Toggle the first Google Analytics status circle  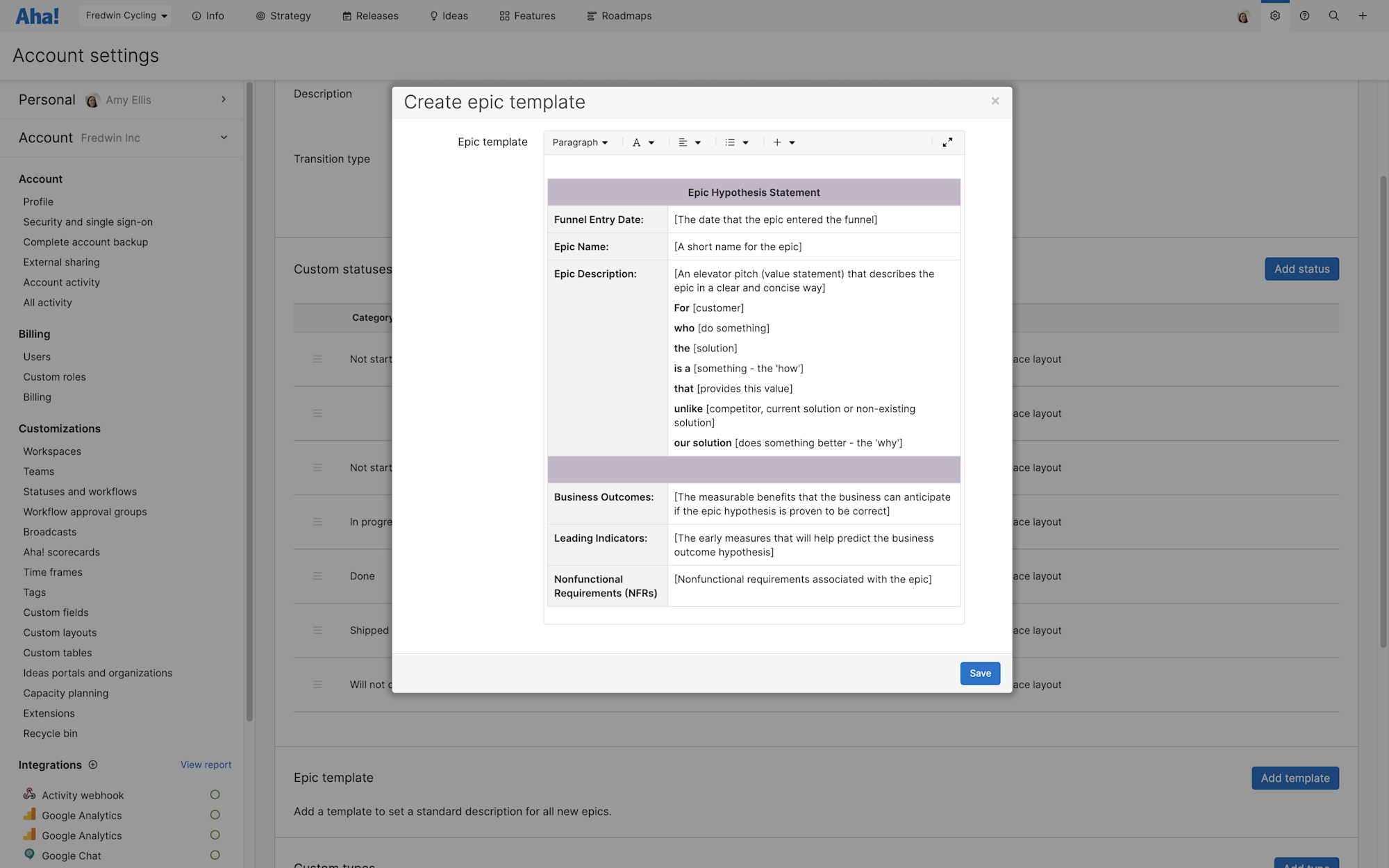(215, 814)
